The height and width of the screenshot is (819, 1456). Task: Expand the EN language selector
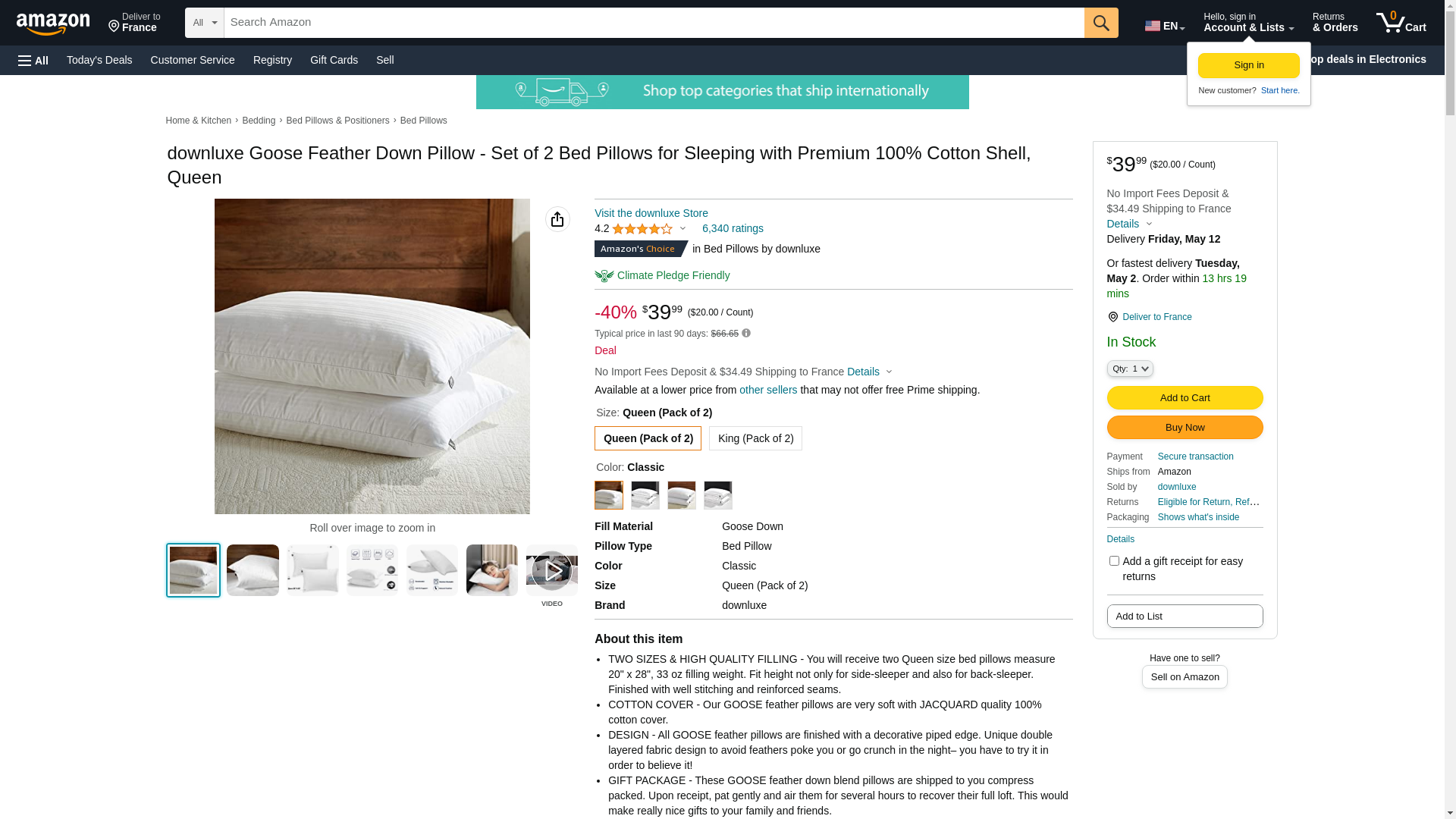pyautogui.click(x=1165, y=26)
